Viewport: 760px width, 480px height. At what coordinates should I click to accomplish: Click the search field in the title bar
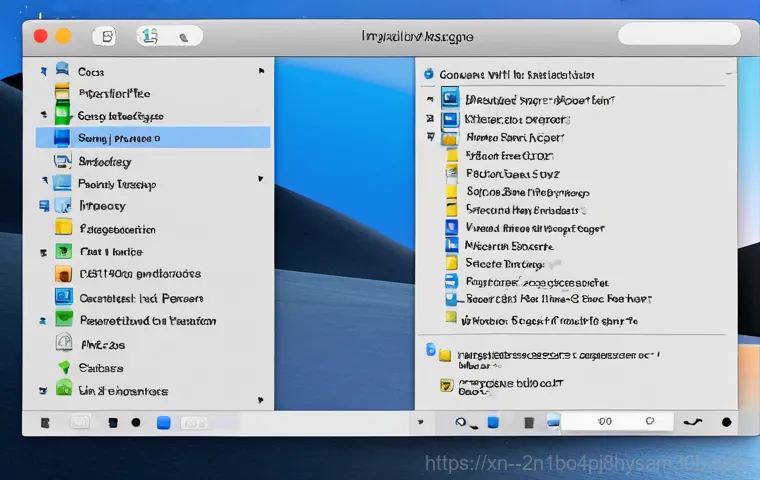679,34
